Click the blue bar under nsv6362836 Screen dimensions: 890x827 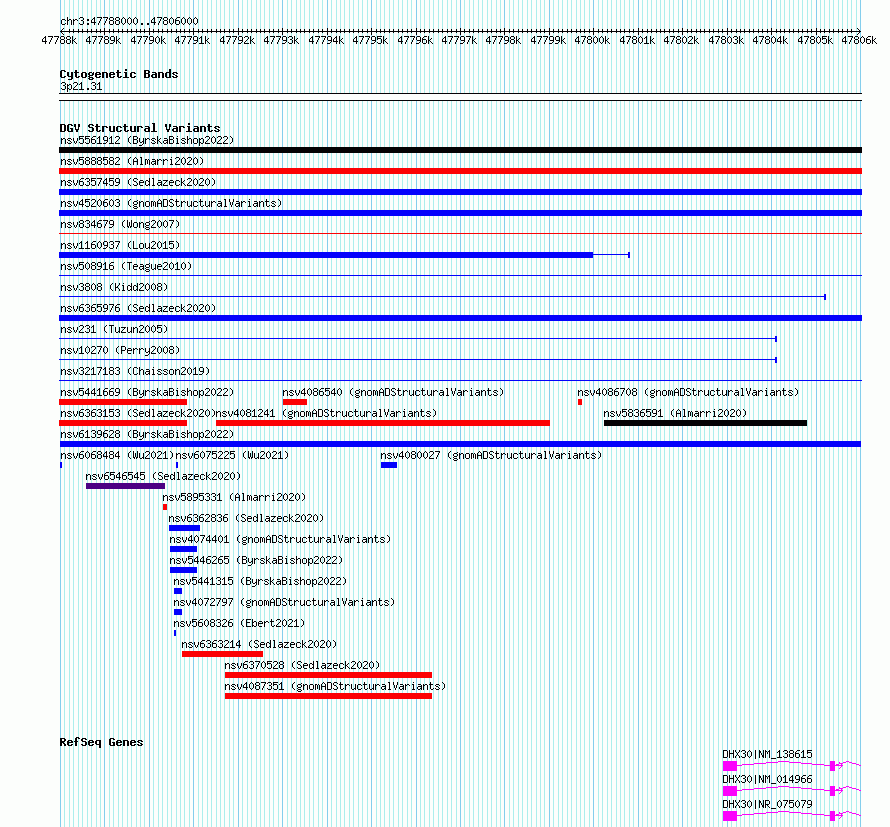click(184, 528)
